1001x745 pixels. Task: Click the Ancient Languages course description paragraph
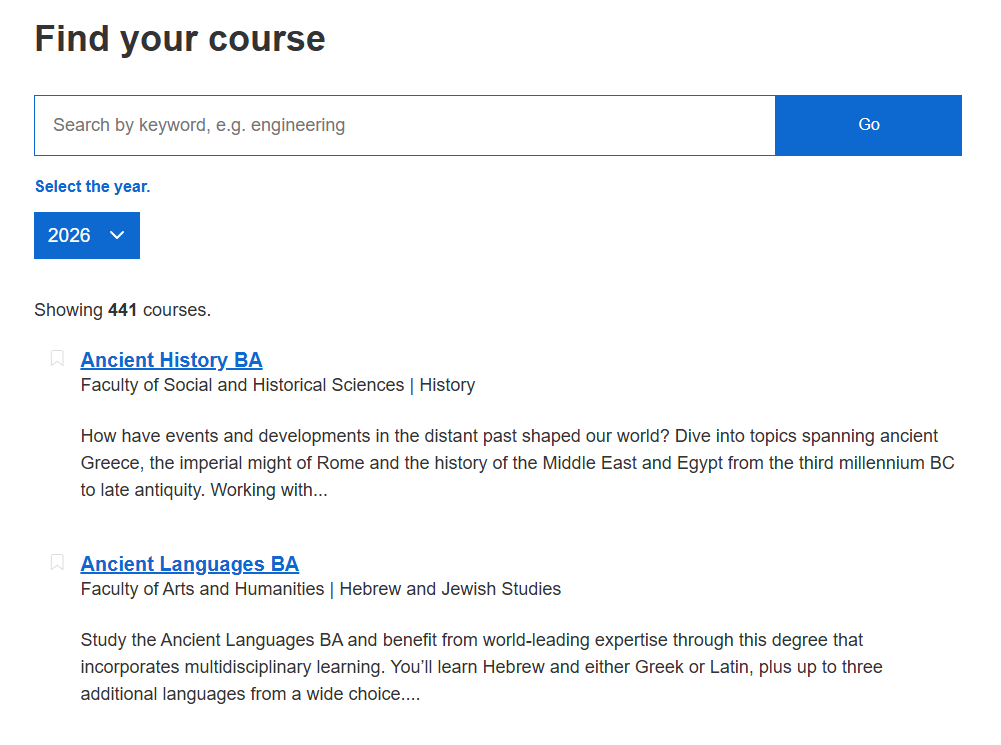pos(481,667)
